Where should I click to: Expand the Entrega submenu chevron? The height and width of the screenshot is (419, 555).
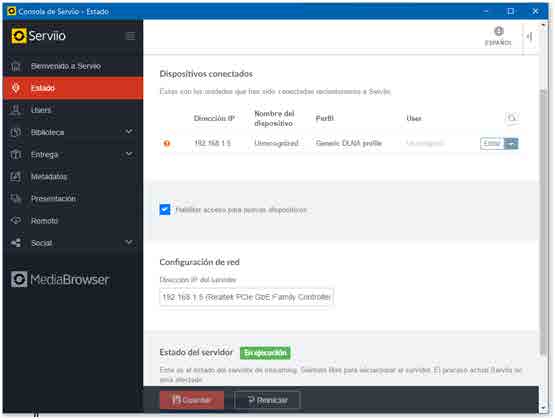[129, 154]
